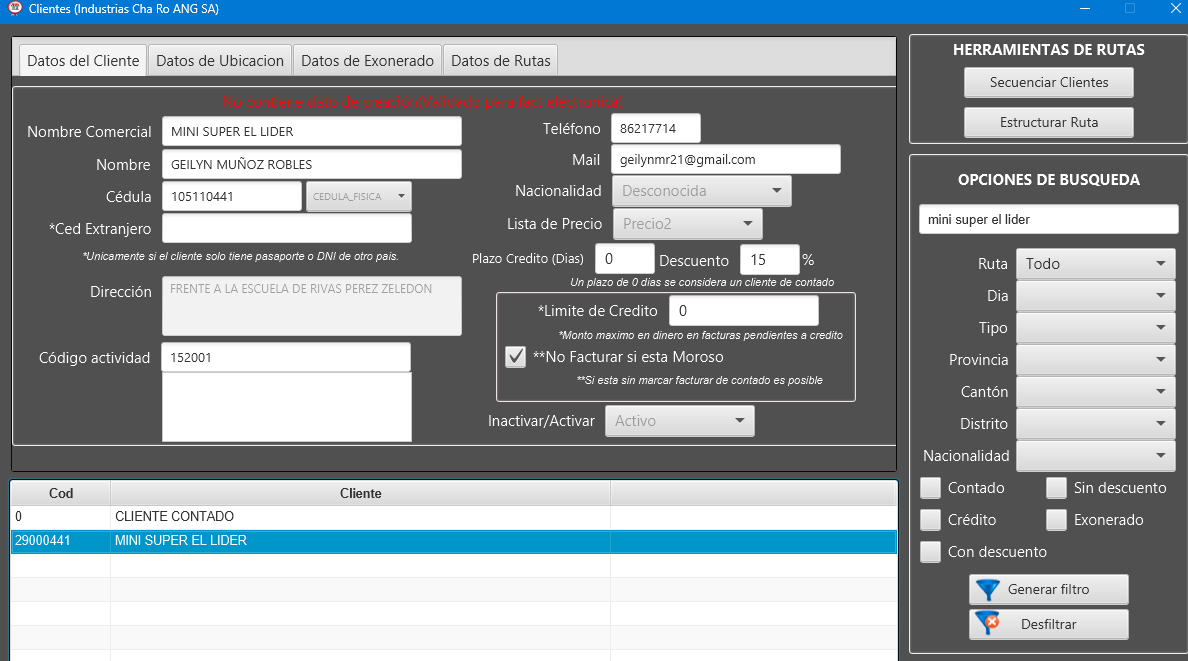Expand the Inactivar/Activar status dropdown
The height and width of the screenshot is (661, 1188).
coord(679,421)
